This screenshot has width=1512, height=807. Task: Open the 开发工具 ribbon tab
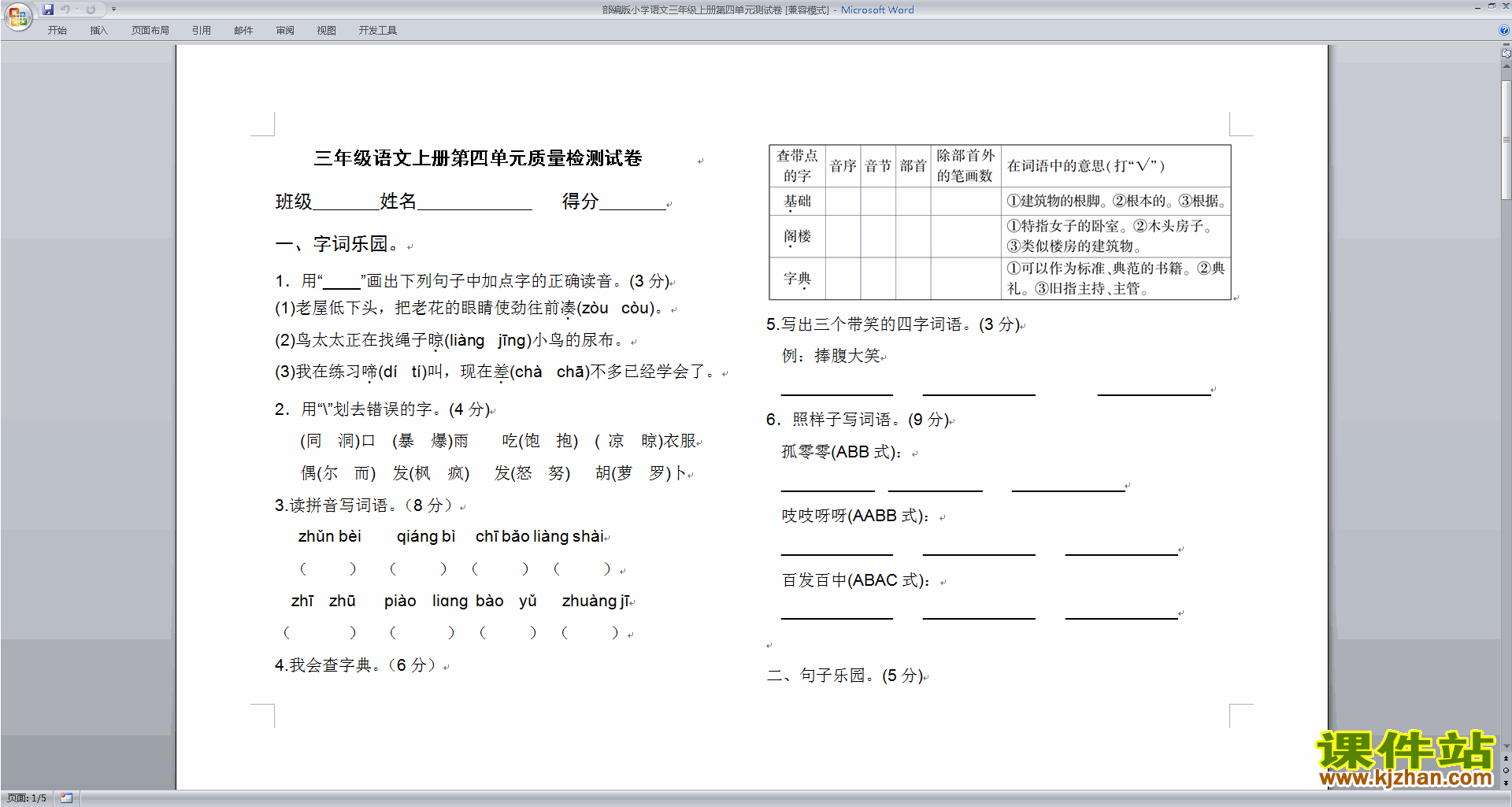(378, 31)
